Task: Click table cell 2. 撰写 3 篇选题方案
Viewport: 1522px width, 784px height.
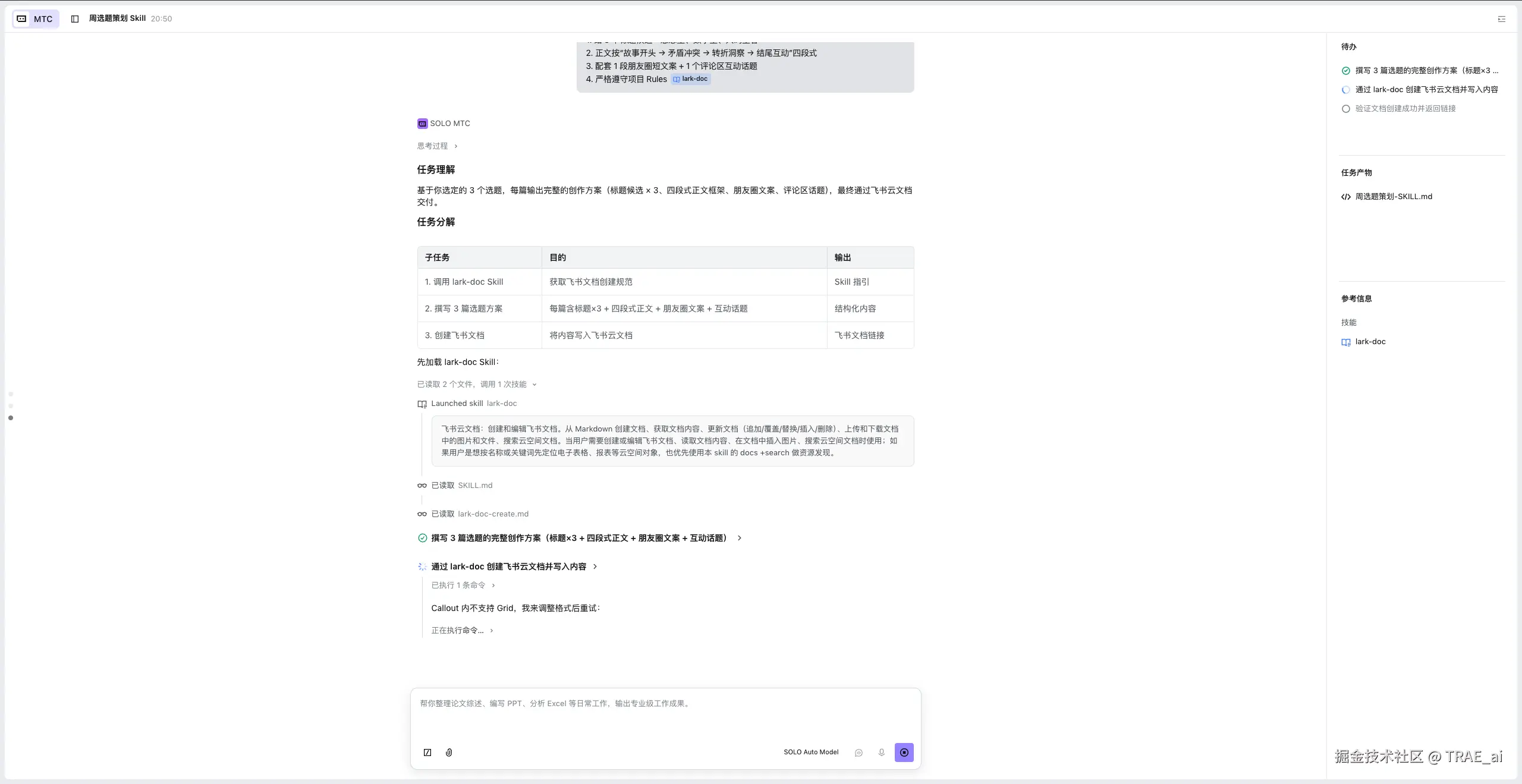Action: pyautogui.click(x=479, y=308)
